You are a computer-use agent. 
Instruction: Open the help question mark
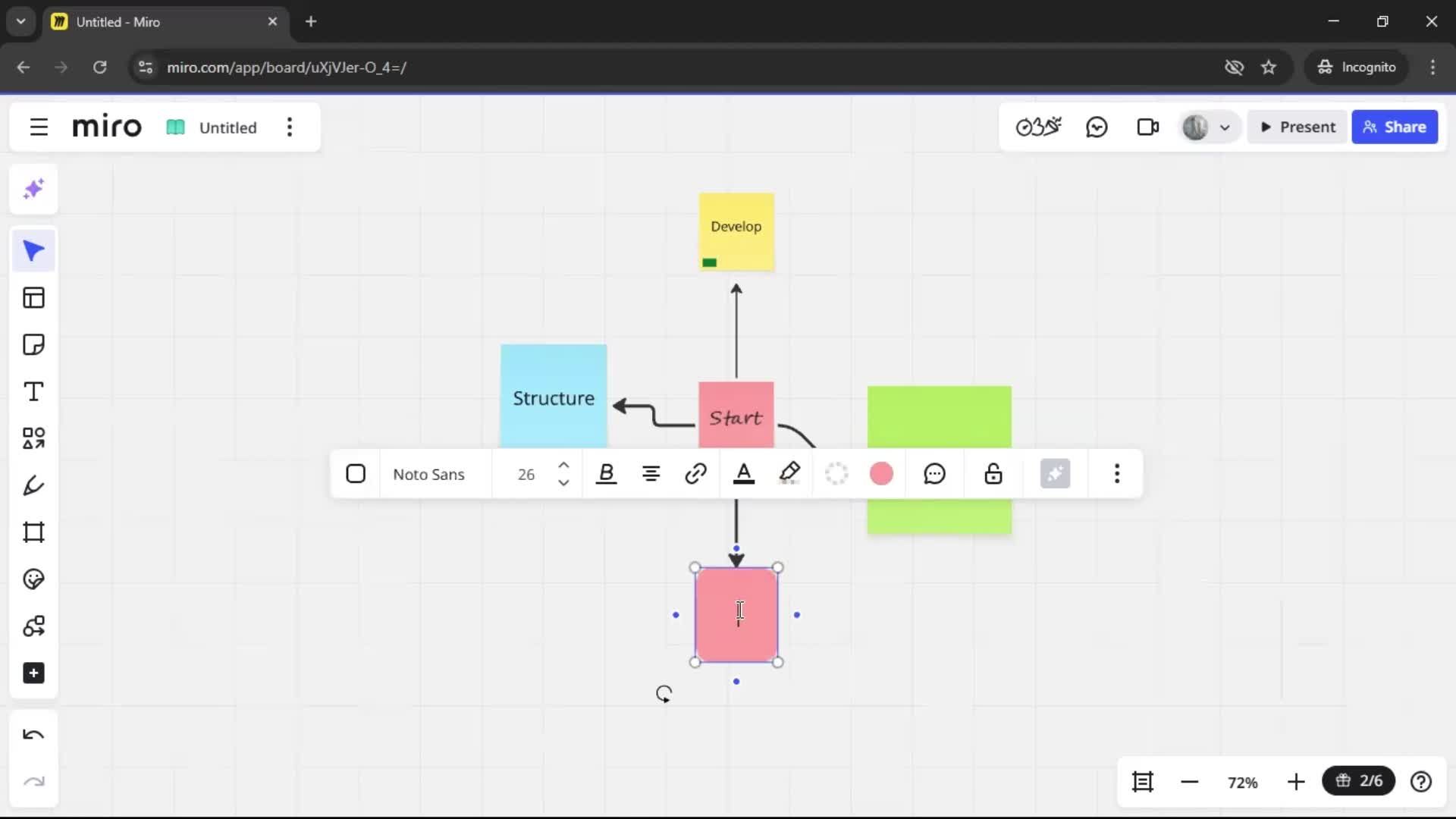[x=1420, y=782]
